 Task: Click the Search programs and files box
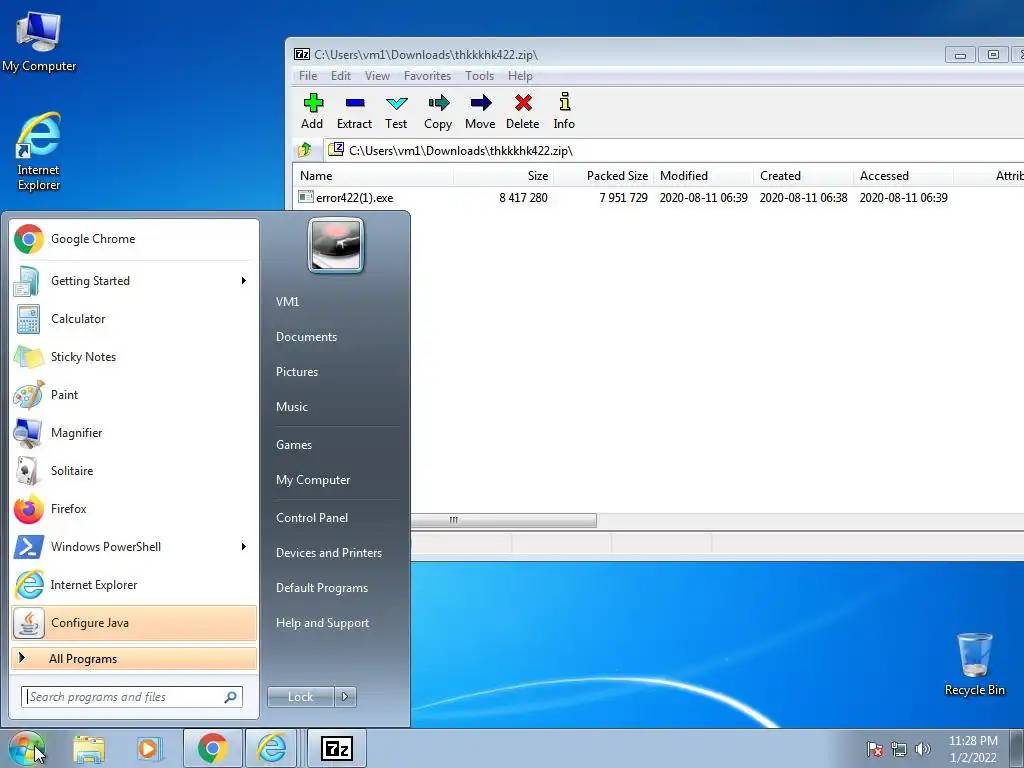pyautogui.click(x=132, y=697)
